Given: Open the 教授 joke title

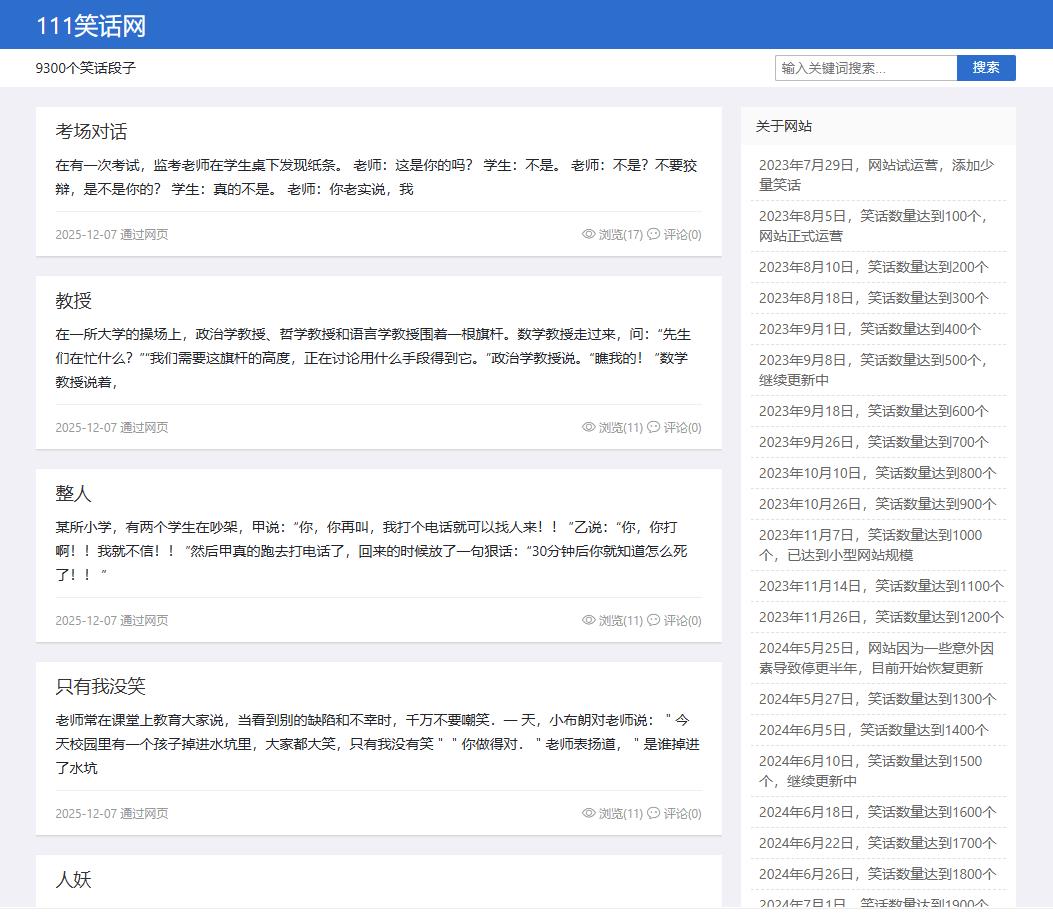Looking at the screenshot, I should click(73, 301).
